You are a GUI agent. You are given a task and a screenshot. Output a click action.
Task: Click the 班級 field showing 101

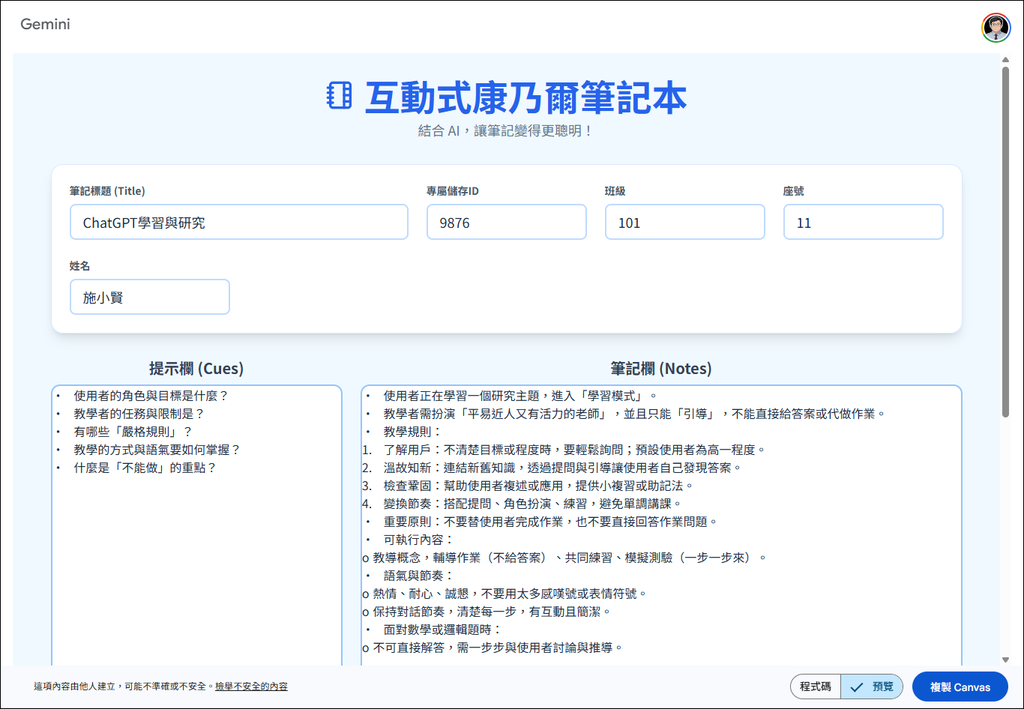[x=684, y=222]
